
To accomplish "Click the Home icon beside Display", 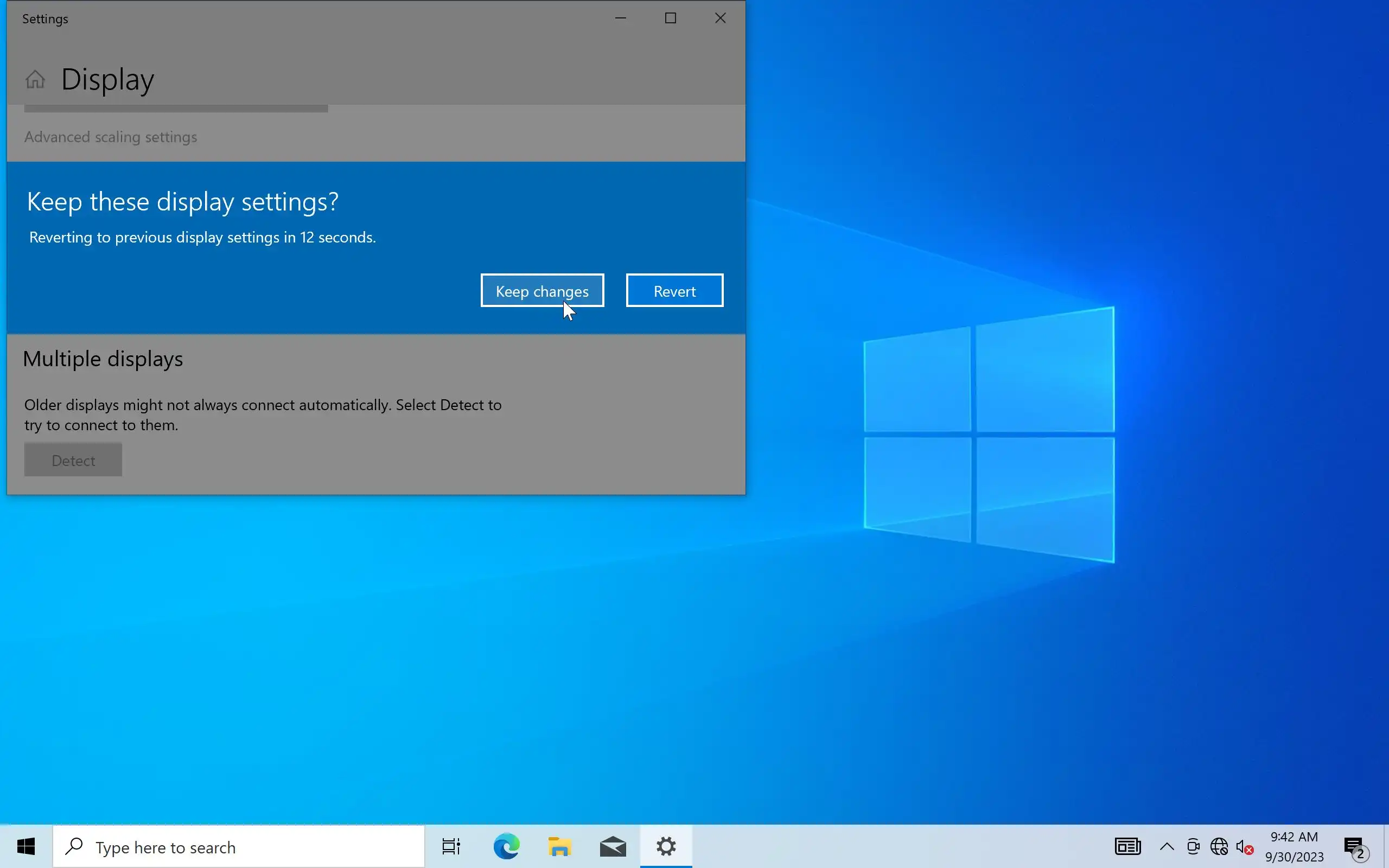I will pos(35,79).
